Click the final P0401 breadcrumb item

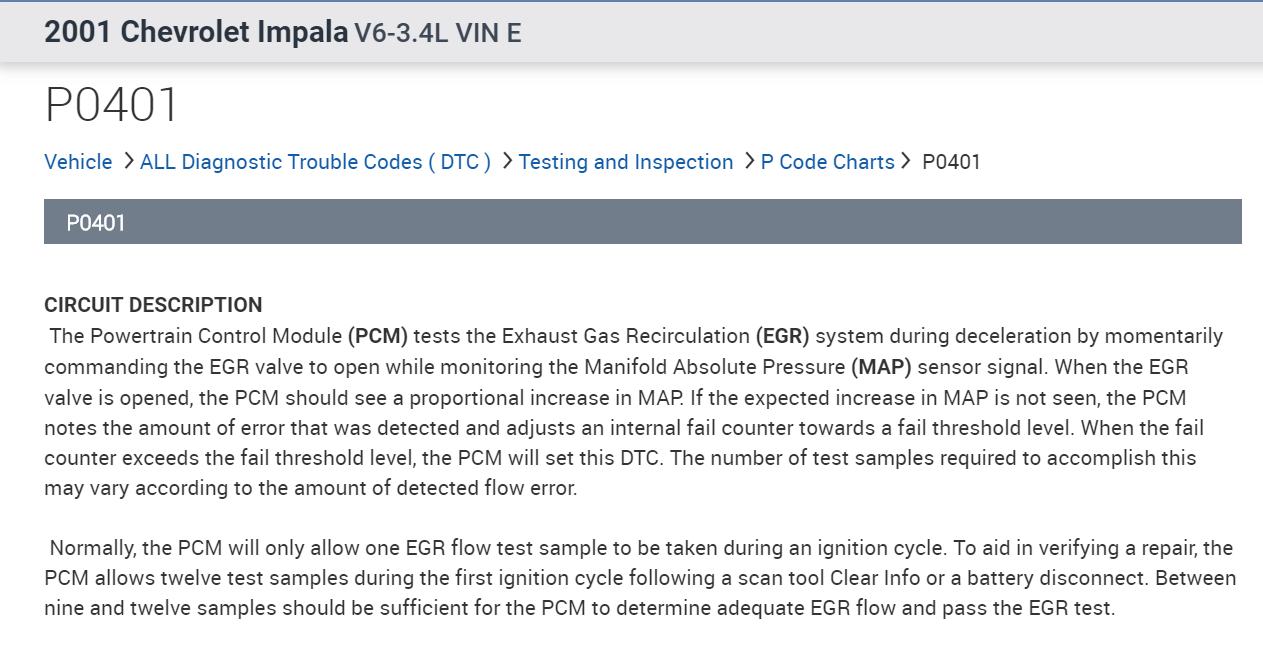pyautogui.click(x=951, y=162)
